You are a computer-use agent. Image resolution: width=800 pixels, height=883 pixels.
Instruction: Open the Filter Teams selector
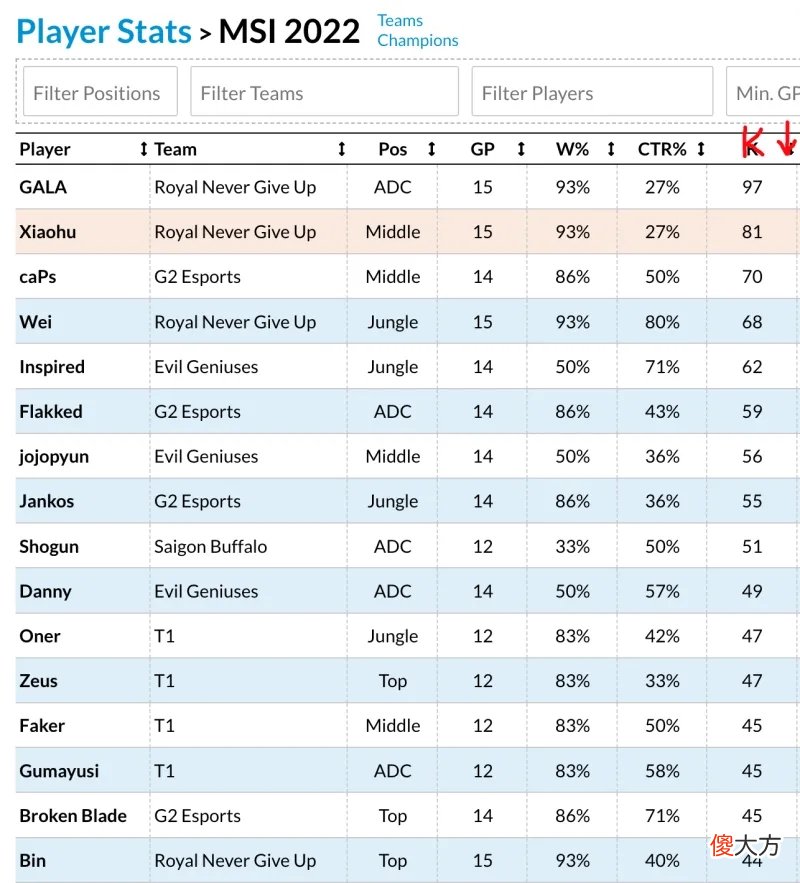(324, 92)
